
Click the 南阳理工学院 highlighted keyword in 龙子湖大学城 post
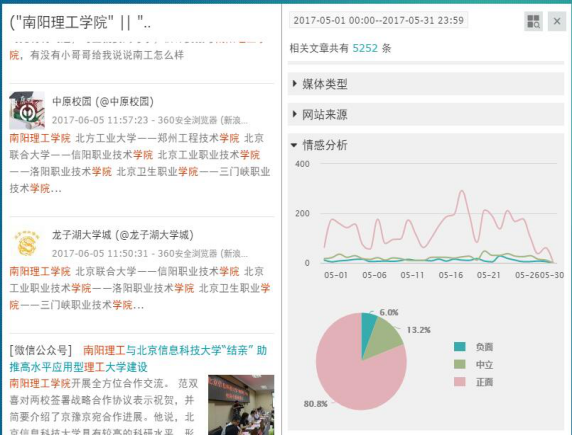click(x=40, y=271)
